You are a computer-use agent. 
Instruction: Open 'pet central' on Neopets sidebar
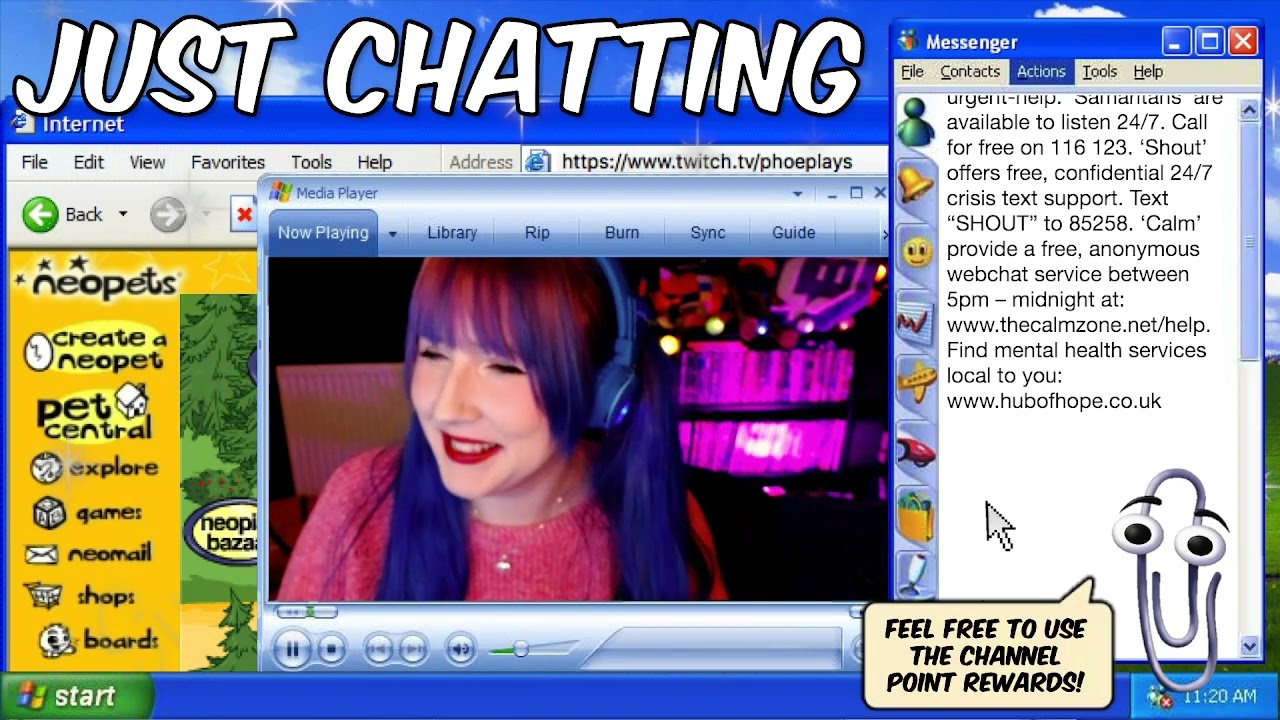click(94, 413)
